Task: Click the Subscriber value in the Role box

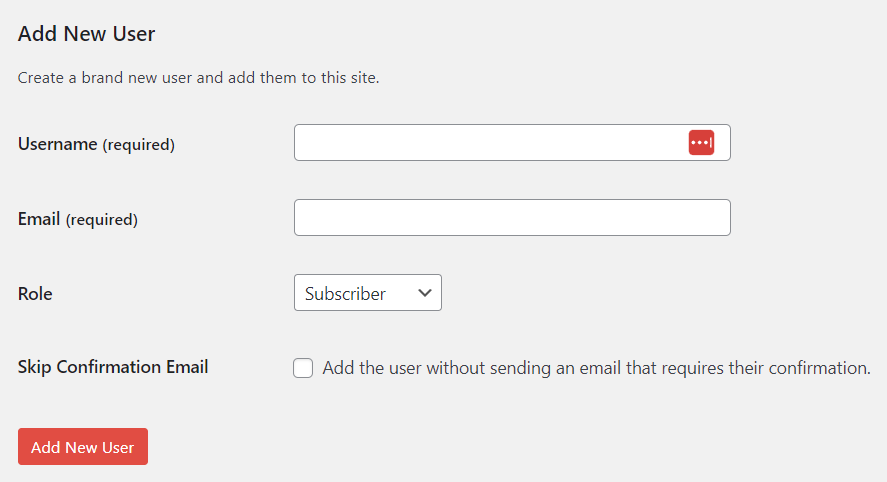Action: [x=345, y=294]
